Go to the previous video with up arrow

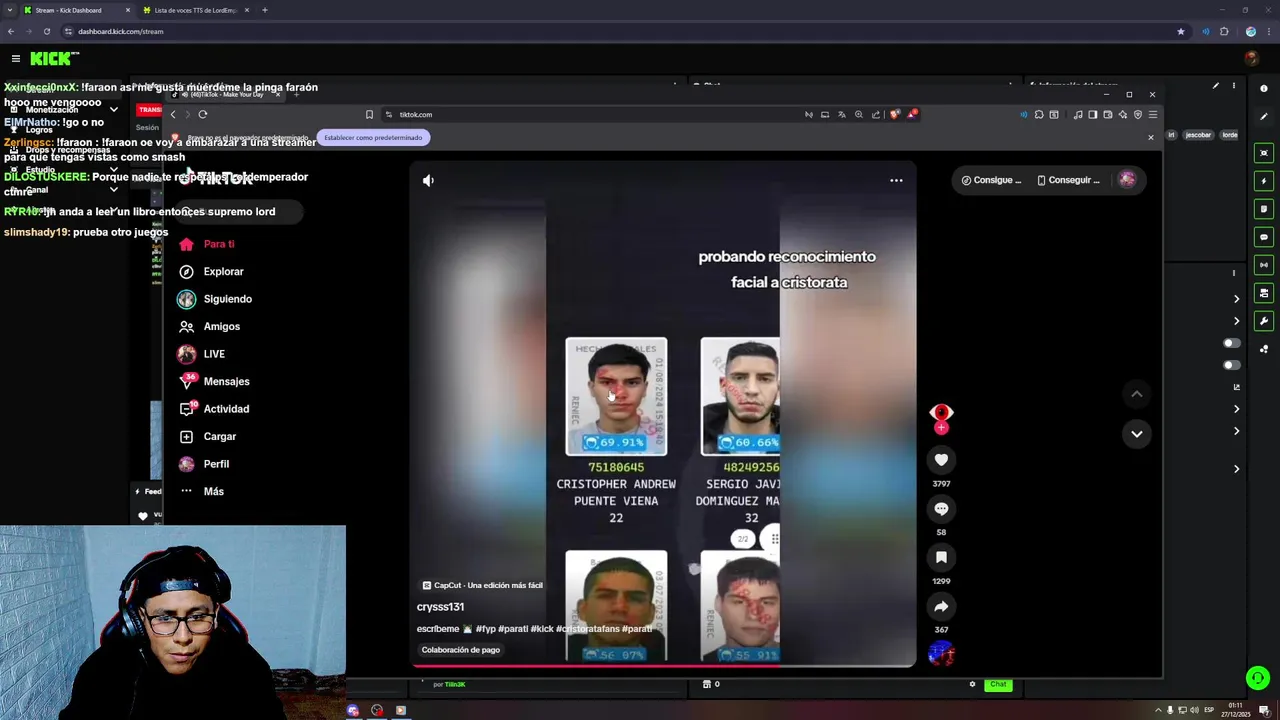(1136, 394)
